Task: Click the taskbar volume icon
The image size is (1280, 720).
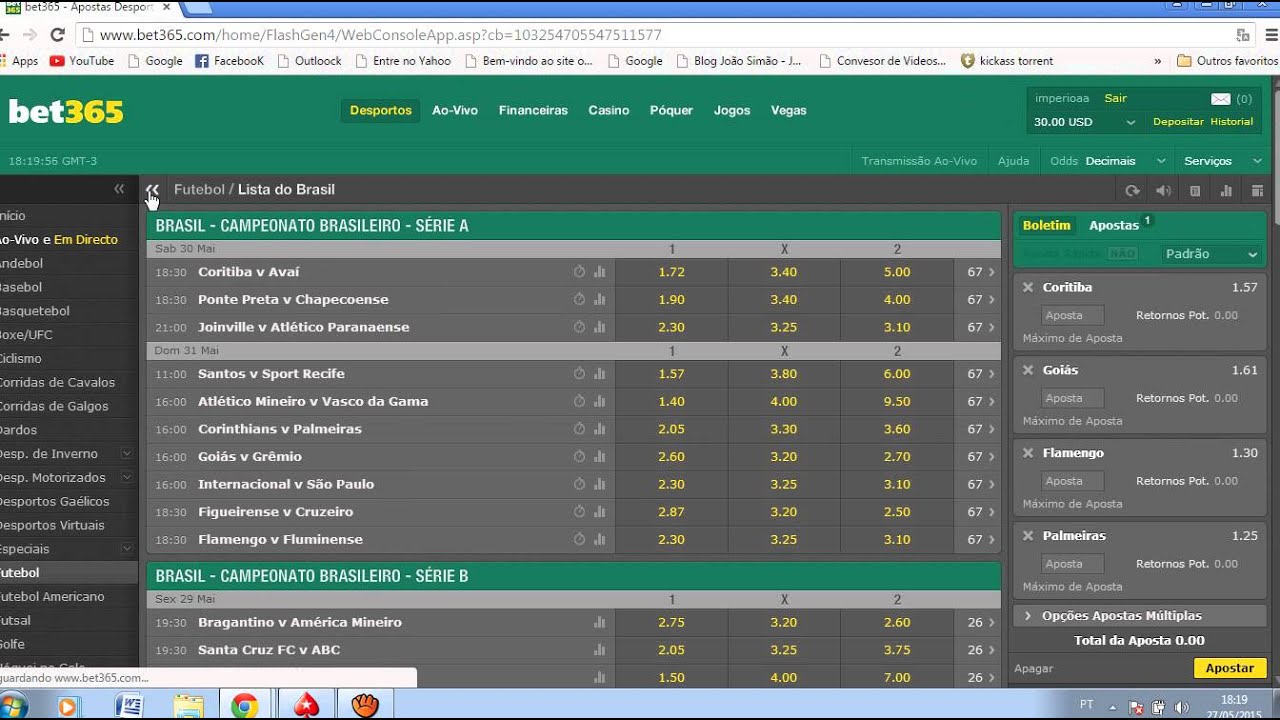Action: [1181, 706]
